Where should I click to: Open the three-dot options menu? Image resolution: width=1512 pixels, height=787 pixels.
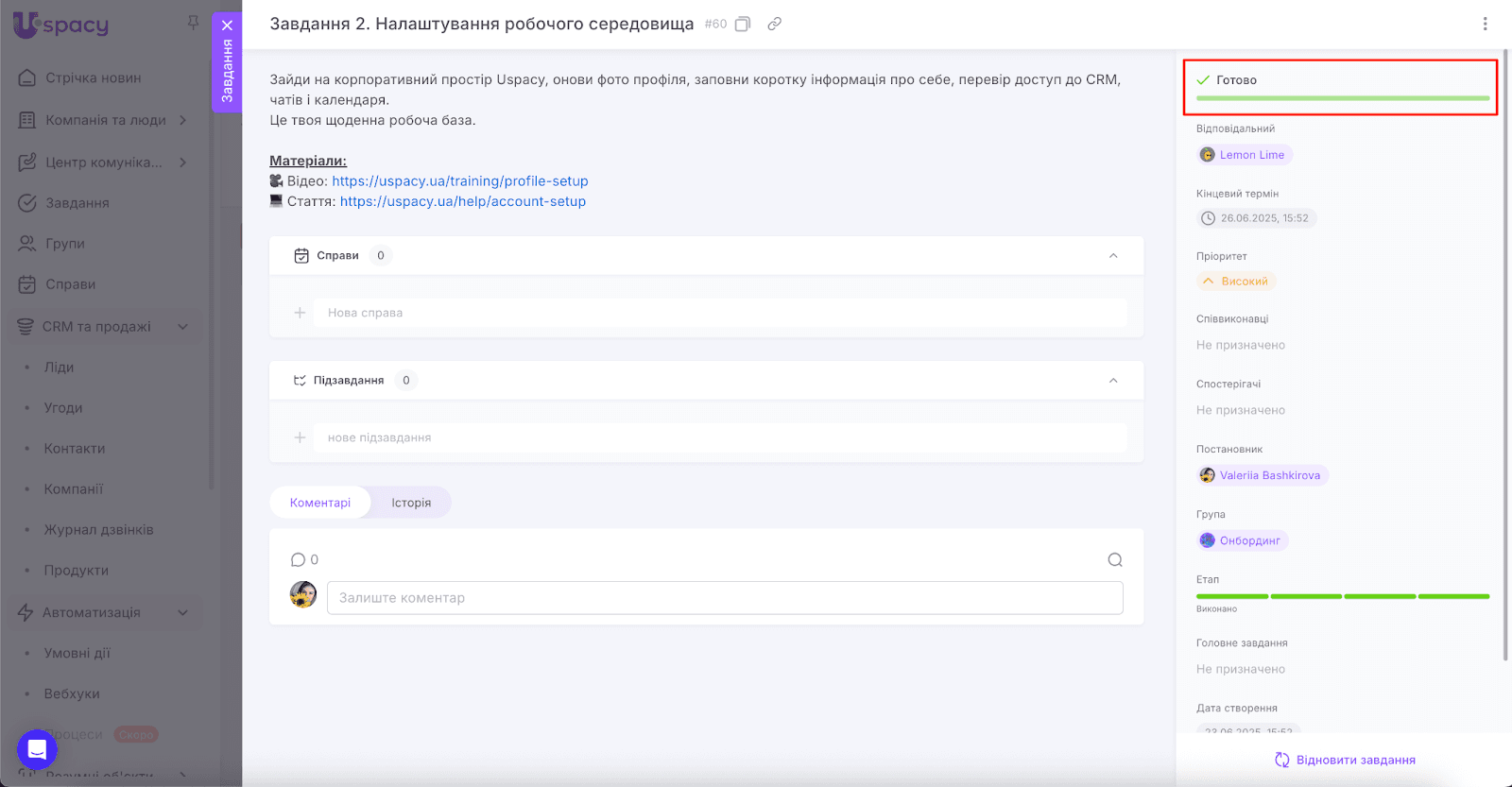(1485, 24)
